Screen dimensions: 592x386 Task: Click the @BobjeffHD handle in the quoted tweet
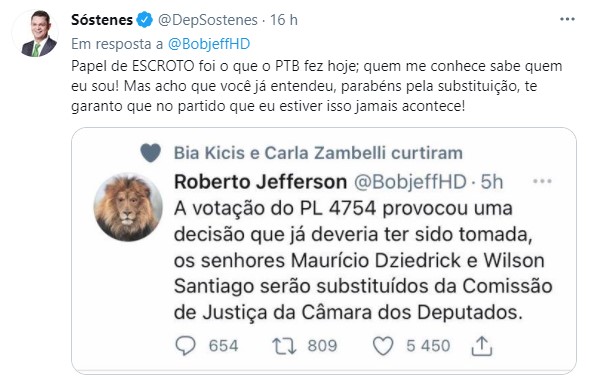click(410, 182)
